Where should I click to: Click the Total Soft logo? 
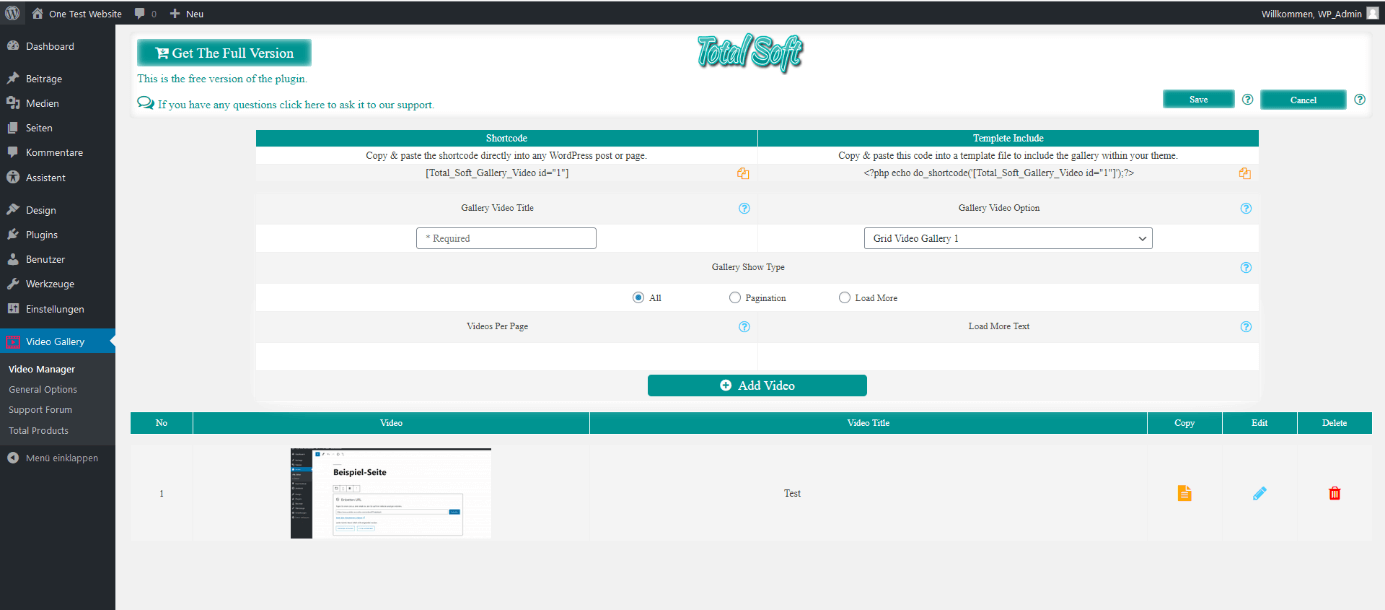[x=749, y=55]
